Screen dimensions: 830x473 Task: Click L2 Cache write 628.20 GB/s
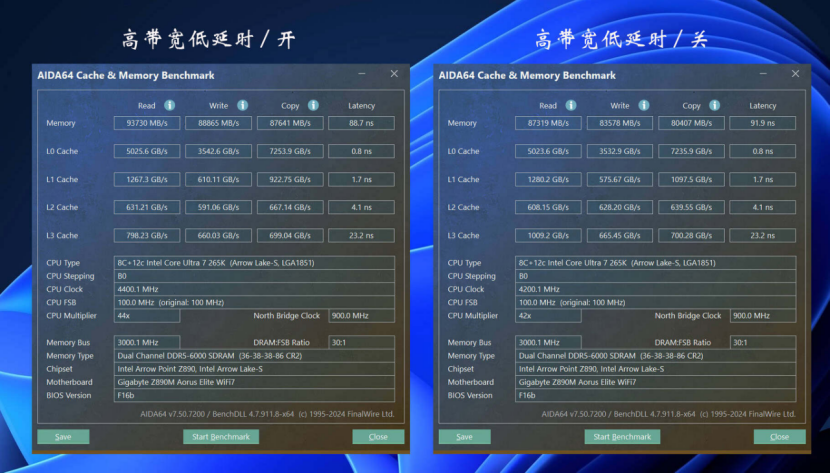pyautogui.click(x=619, y=207)
